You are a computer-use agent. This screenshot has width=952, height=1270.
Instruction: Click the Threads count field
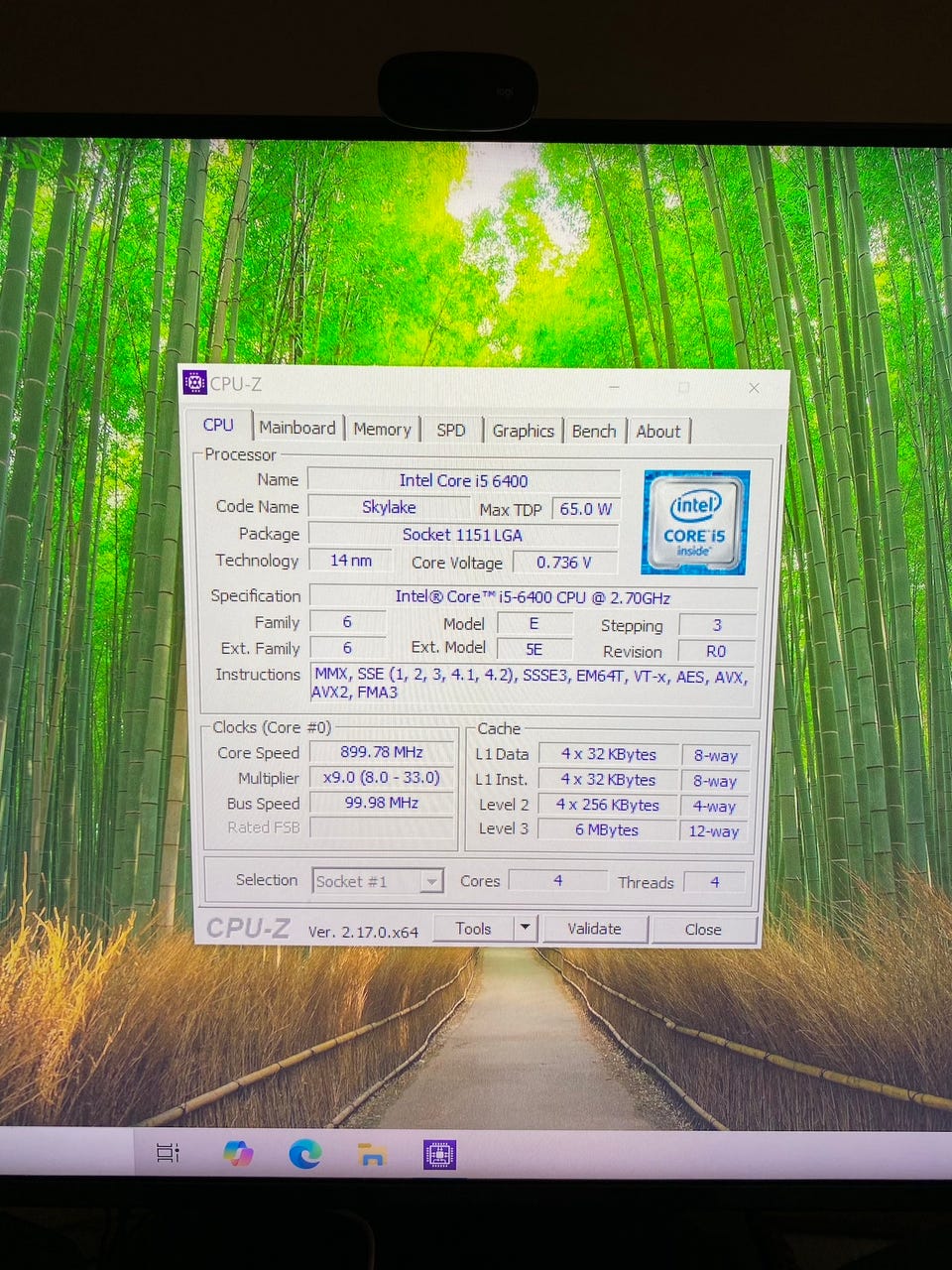pyautogui.click(x=715, y=881)
